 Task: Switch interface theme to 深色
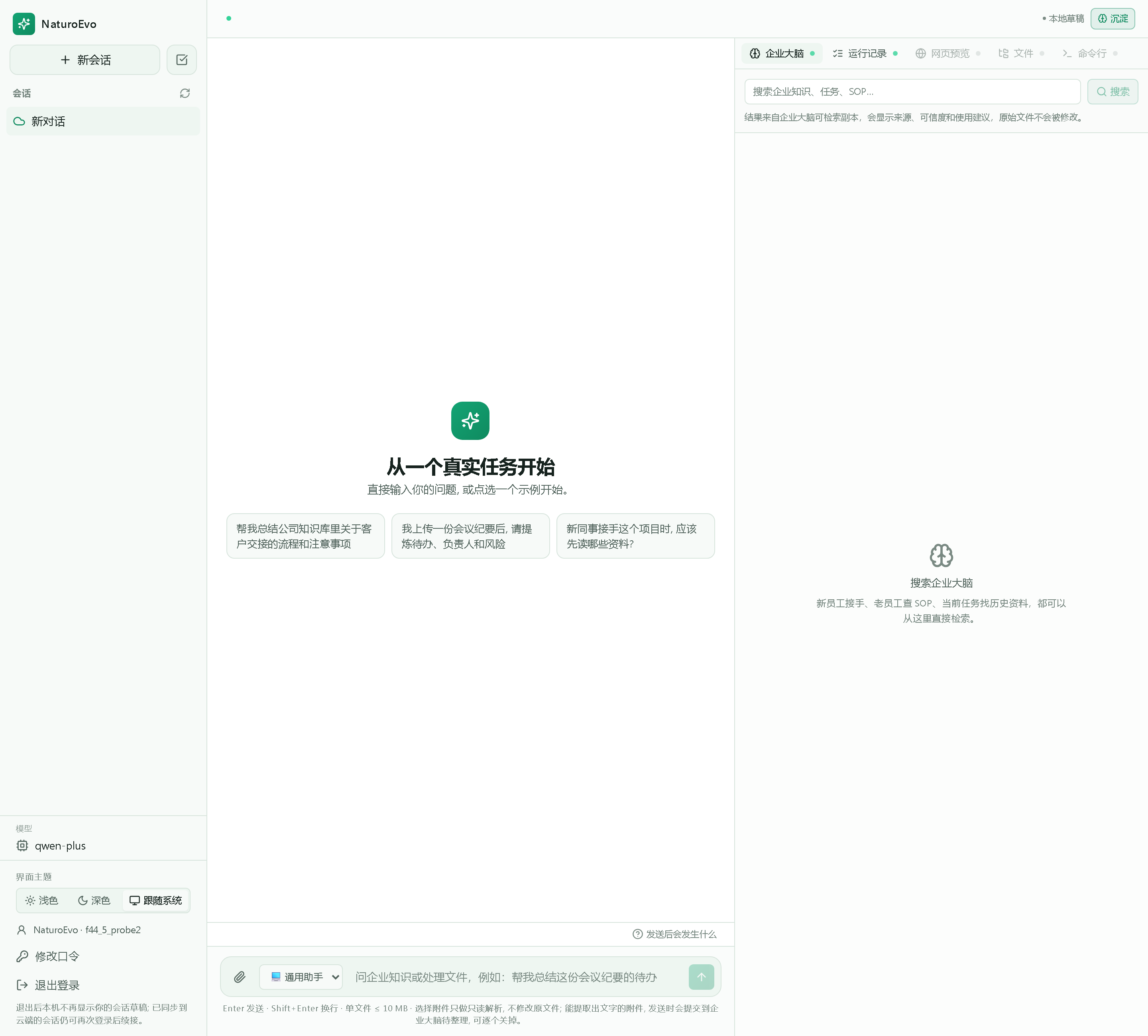tap(94, 901)
